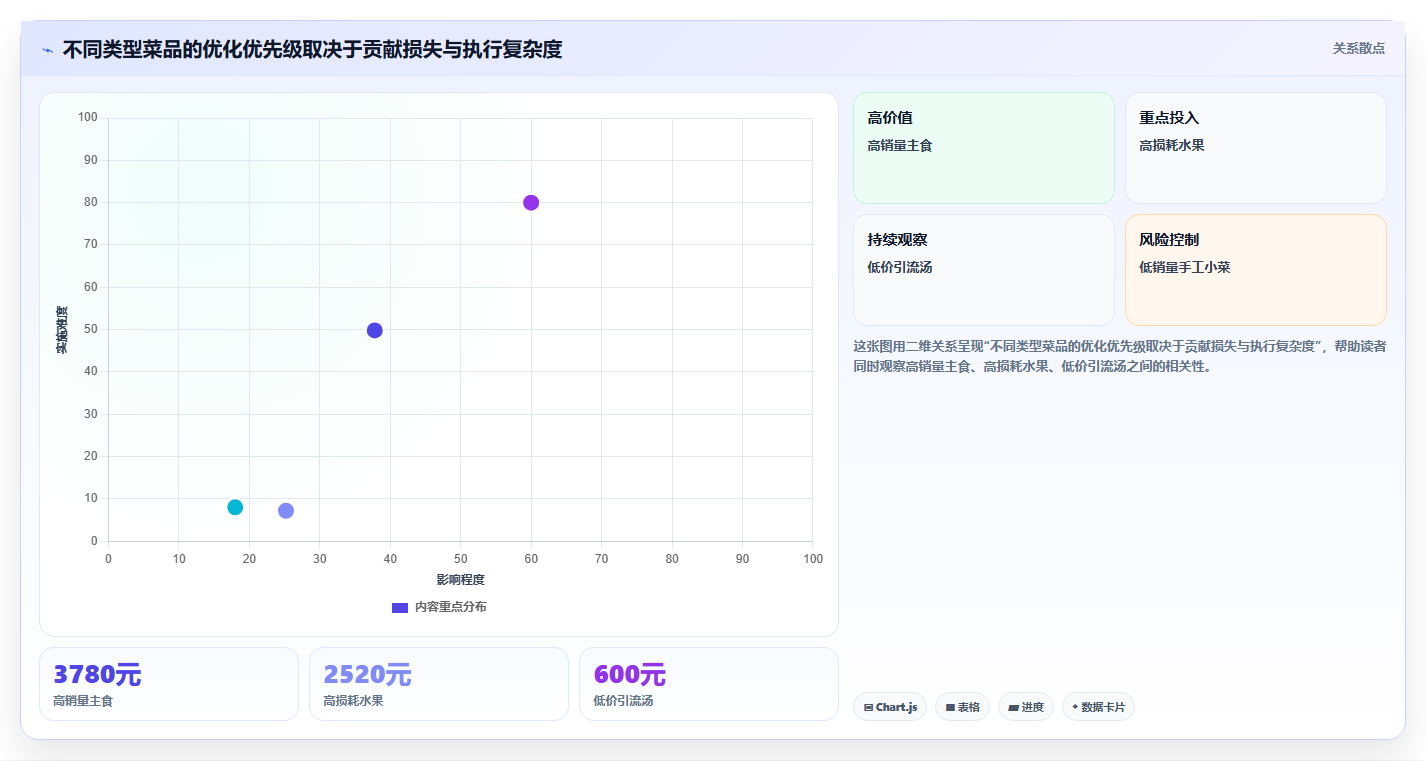Click the 高损耗水果 text in 重点投入 card

(1172, 145)
